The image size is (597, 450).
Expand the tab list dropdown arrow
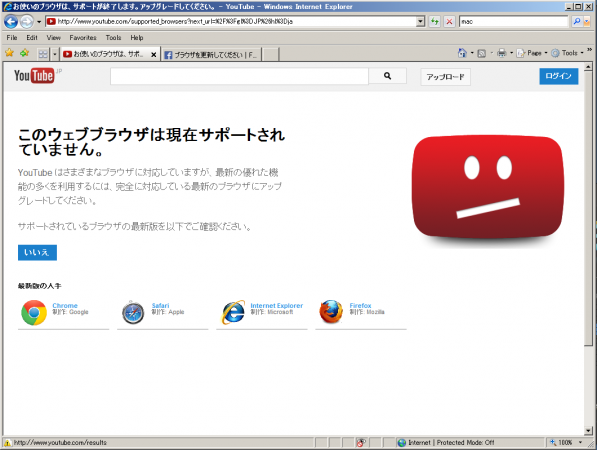[55, 54]
